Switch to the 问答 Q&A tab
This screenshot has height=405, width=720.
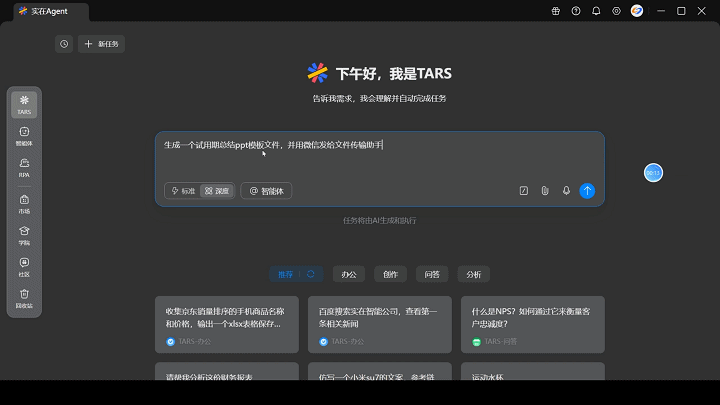point(432,274)
